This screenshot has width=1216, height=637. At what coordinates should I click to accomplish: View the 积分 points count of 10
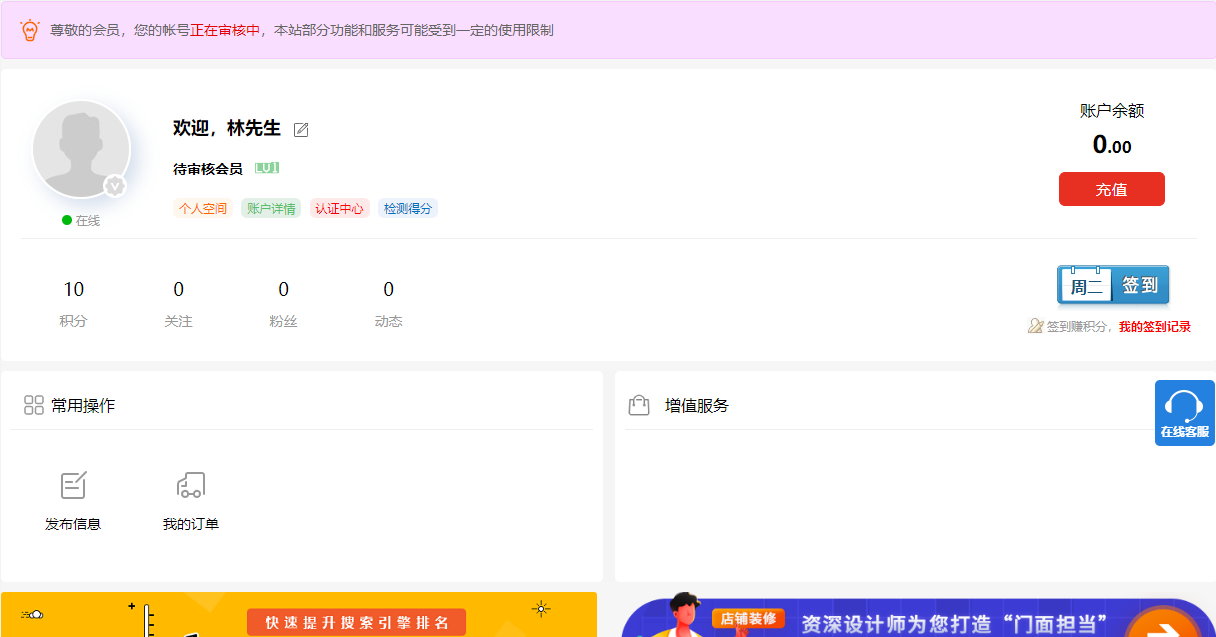click(74, 290)
